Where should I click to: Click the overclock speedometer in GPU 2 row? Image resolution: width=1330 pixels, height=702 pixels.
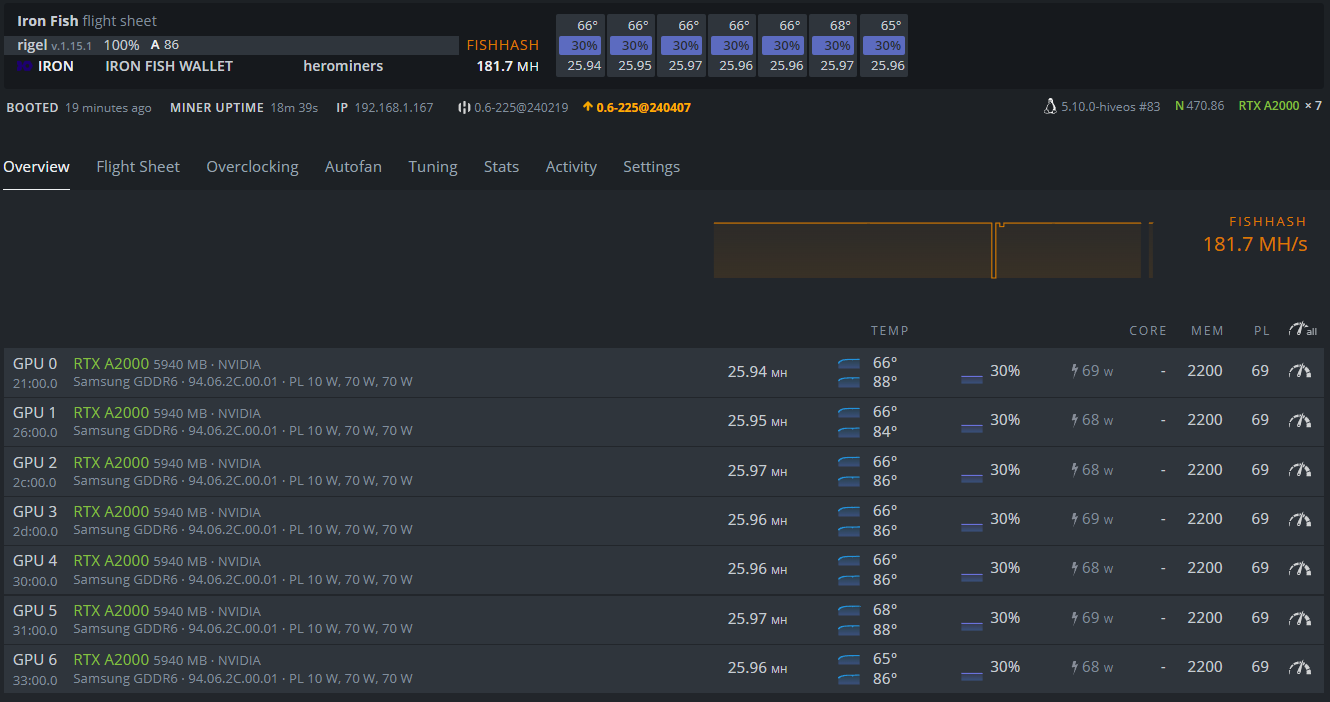[x=1300, y=470]
